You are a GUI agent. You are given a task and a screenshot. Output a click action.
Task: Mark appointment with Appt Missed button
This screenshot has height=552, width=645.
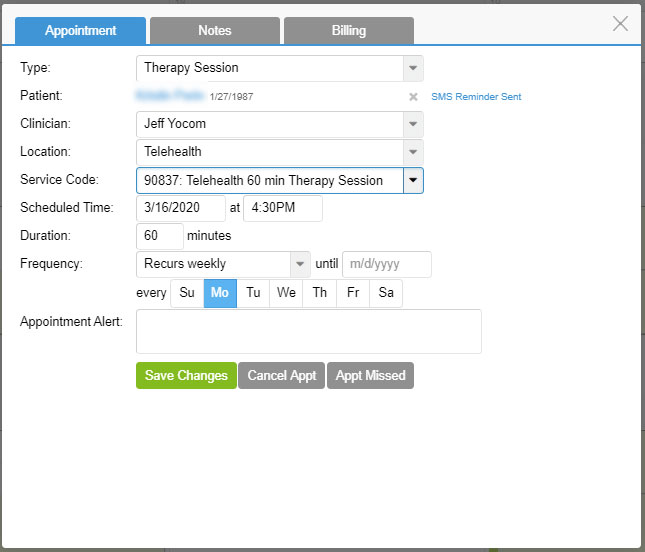370,376
